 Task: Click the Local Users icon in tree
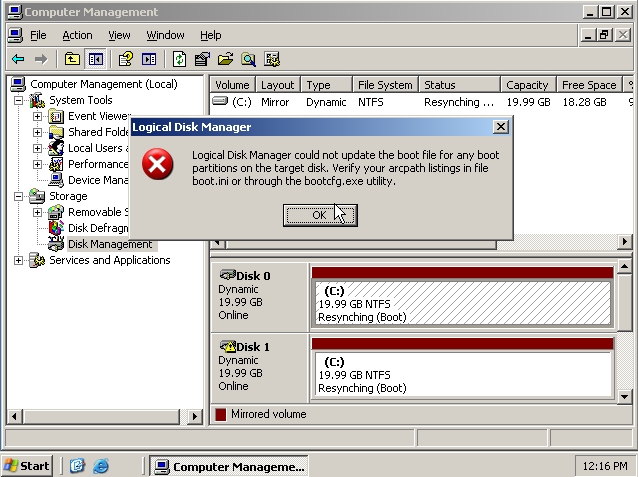[56, 148]
